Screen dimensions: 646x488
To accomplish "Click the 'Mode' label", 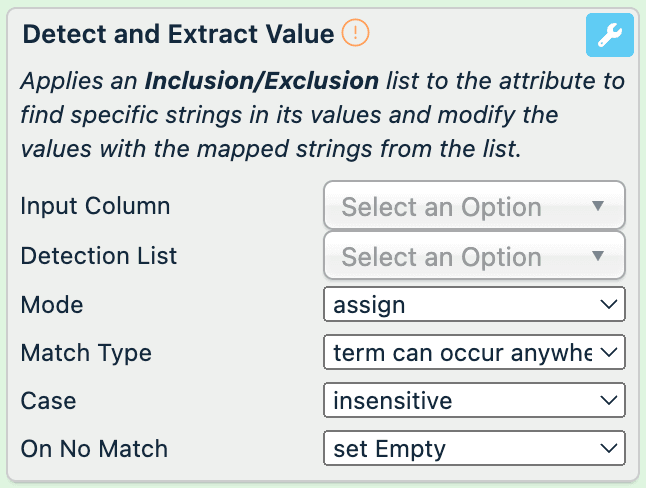I will coord(52,304).
